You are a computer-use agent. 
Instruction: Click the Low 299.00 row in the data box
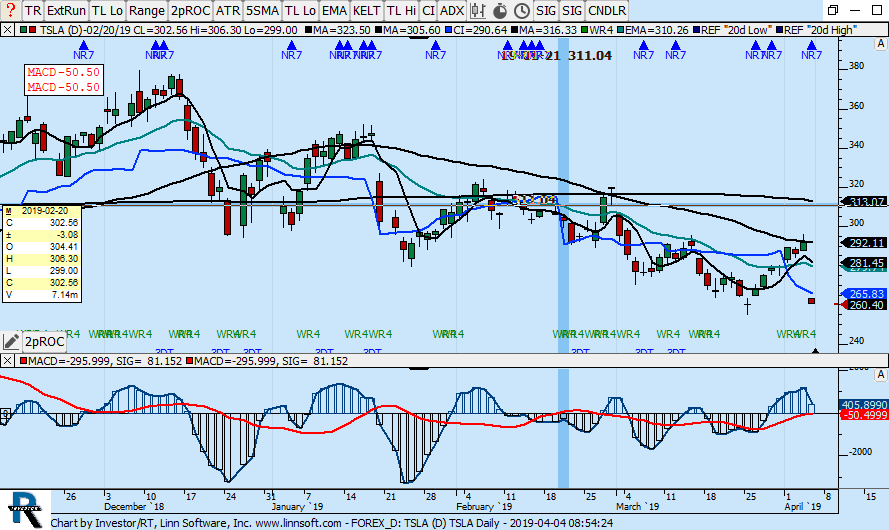point(41,271)
